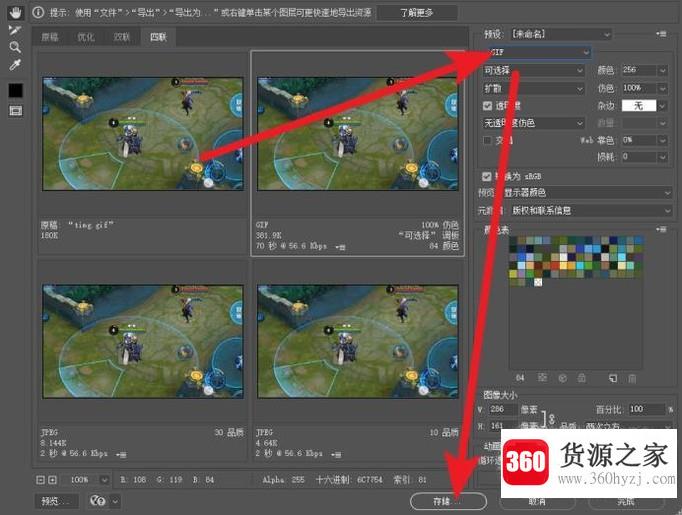Screen dimensions: 682x515
Task: Click the zoom in plus icon
Action: click(x=53, y=480)
